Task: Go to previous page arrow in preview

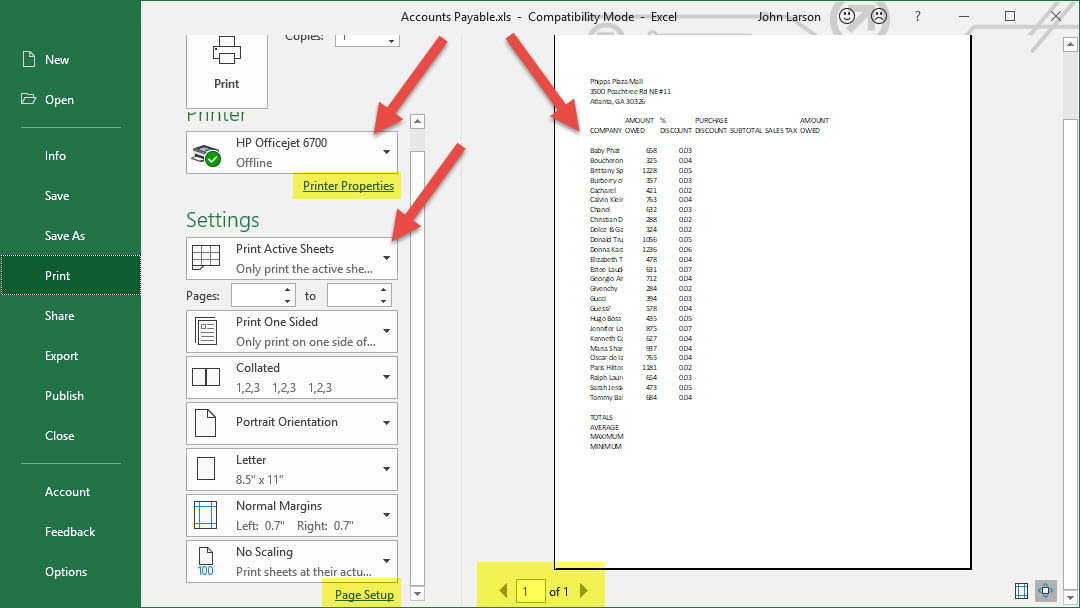Action: 504,591
